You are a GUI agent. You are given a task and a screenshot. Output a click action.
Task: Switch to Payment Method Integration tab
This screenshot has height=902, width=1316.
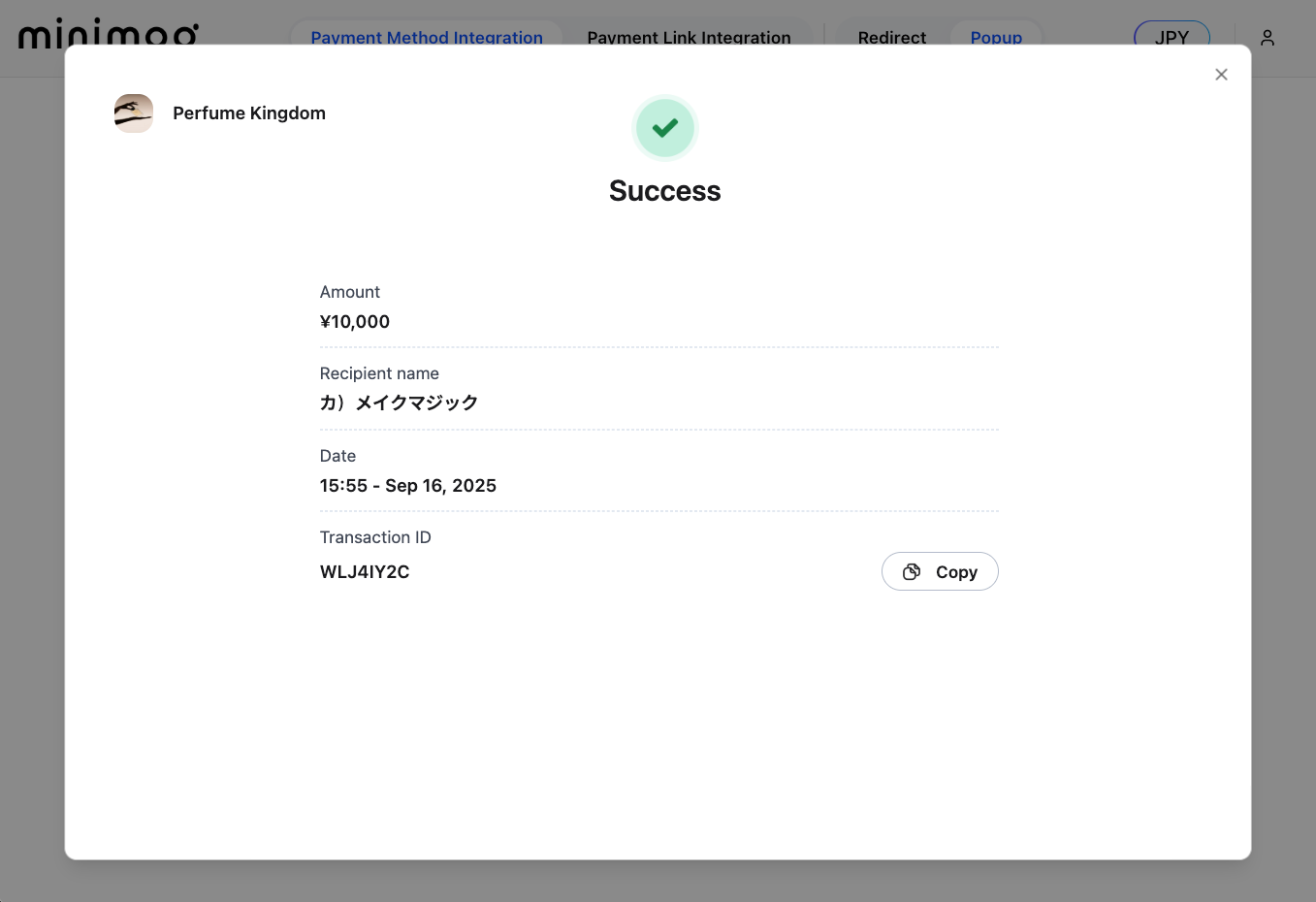pyautogui.click(x=427, y=37)
